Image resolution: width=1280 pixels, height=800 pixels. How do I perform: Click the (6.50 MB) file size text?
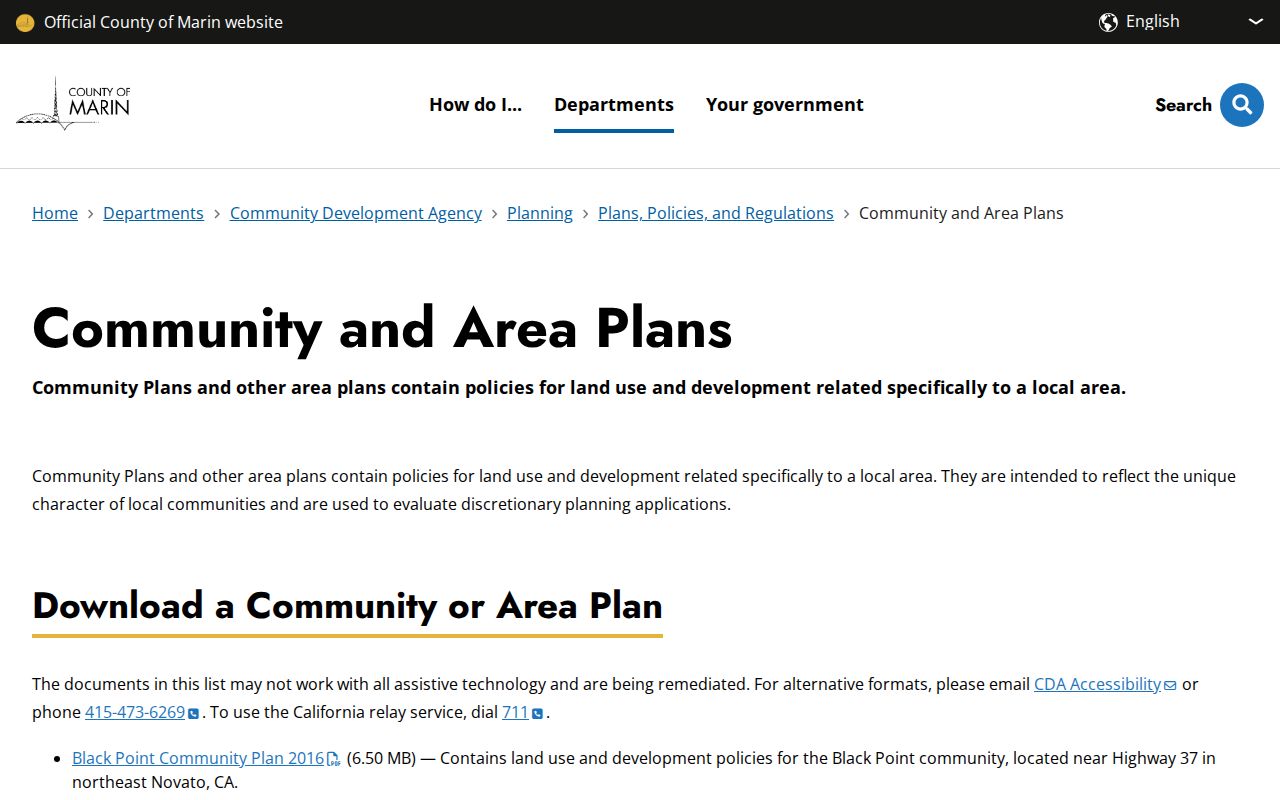381,758
